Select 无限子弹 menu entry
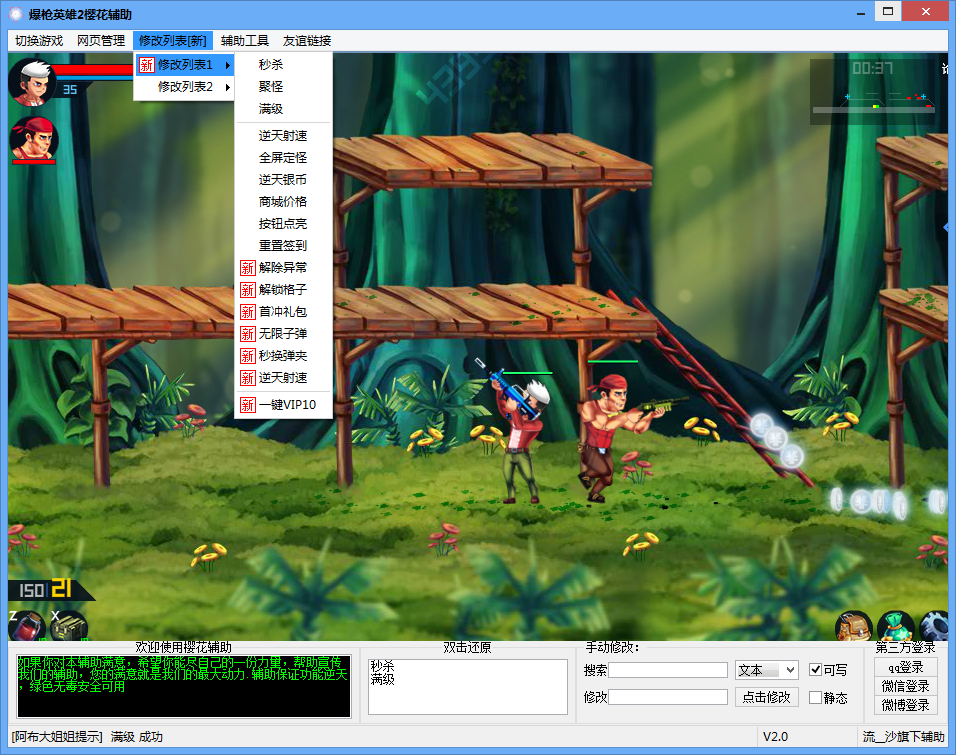This screenshot has height=755, width=956. [284, 334]
